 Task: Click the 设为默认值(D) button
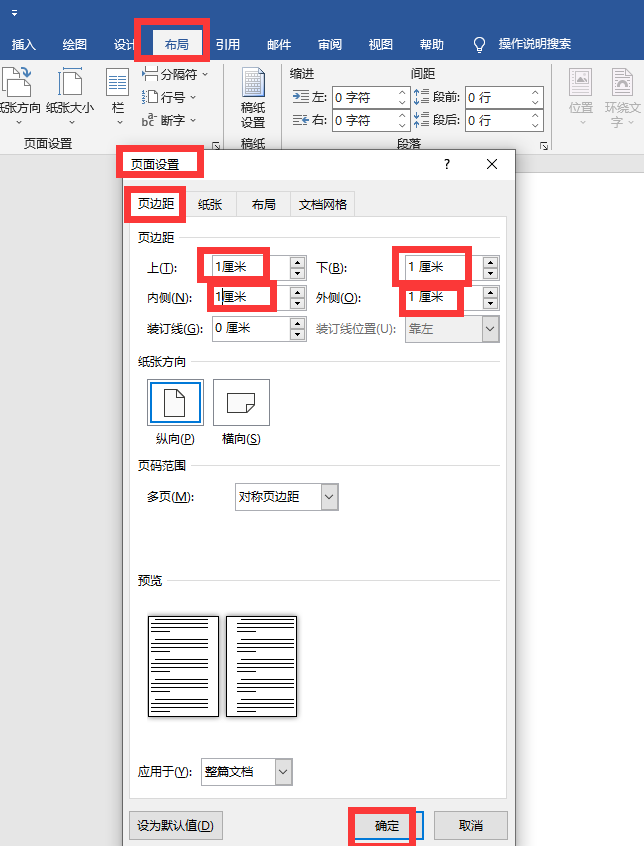(176, 825)
